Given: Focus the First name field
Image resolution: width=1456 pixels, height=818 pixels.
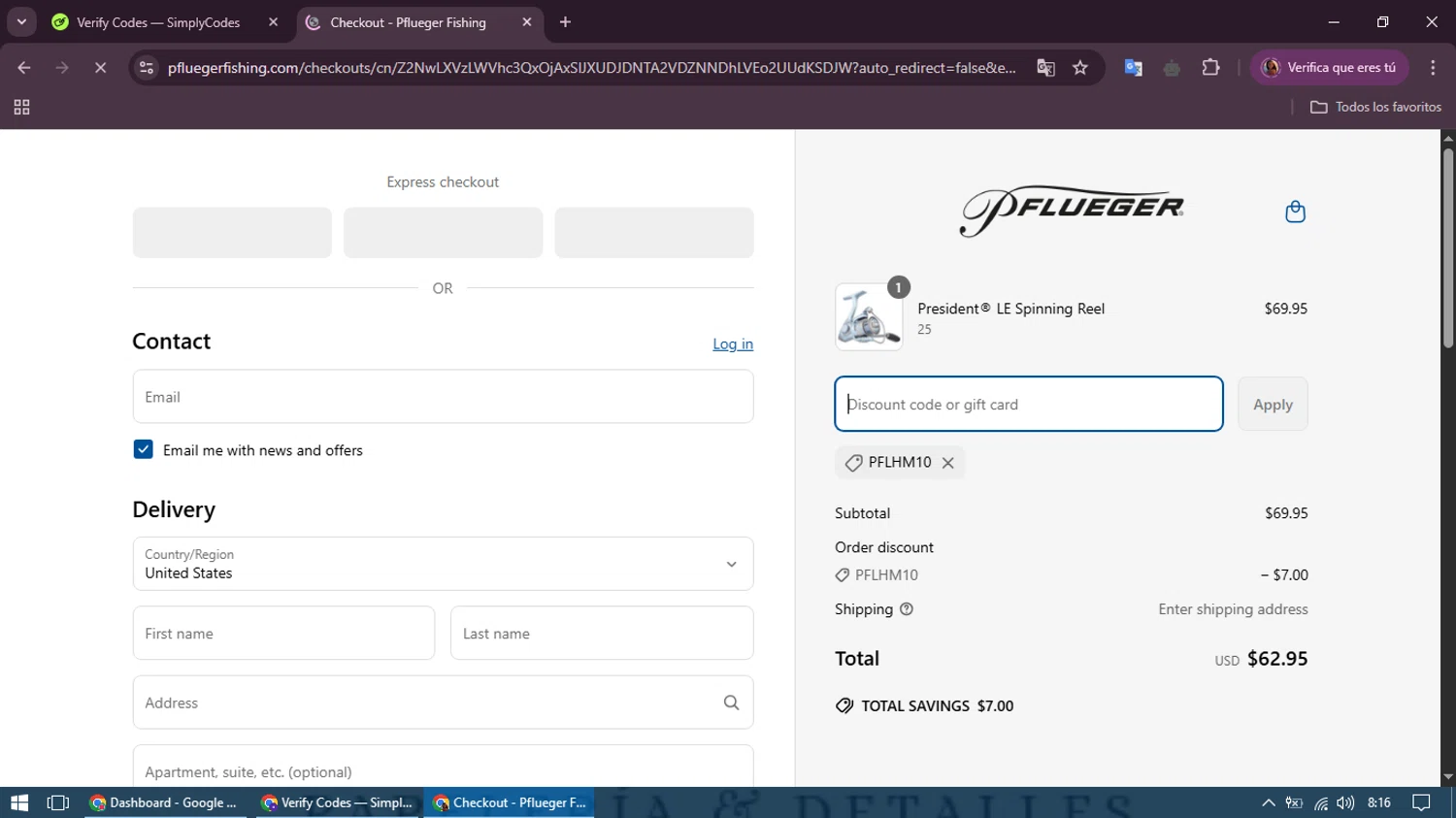Looking at the screenshot, I should pyautogui.click(x=283, y=634).
